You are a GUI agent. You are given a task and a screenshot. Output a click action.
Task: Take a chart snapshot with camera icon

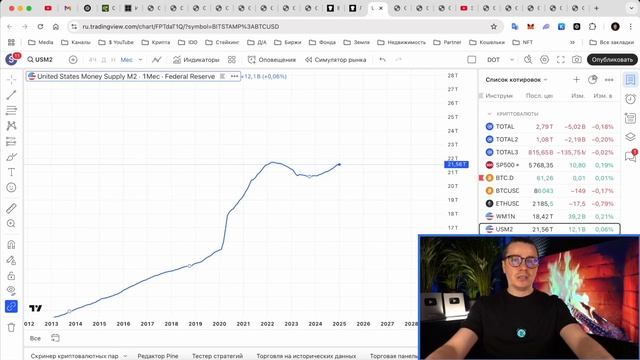[x=576, y=60]
